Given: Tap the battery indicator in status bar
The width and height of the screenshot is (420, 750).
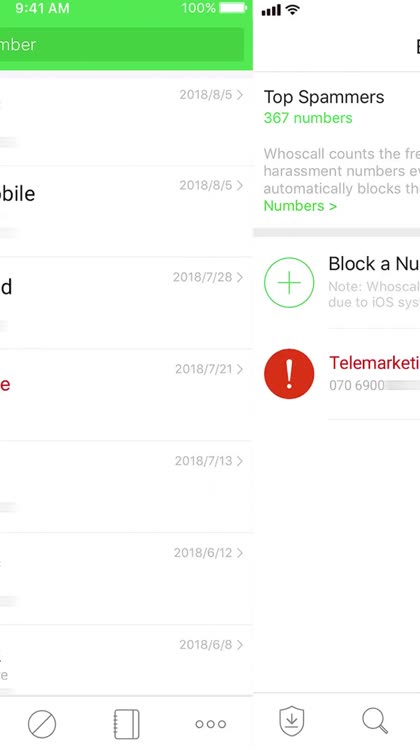Looking at the screenshot, I should (233, 8).
